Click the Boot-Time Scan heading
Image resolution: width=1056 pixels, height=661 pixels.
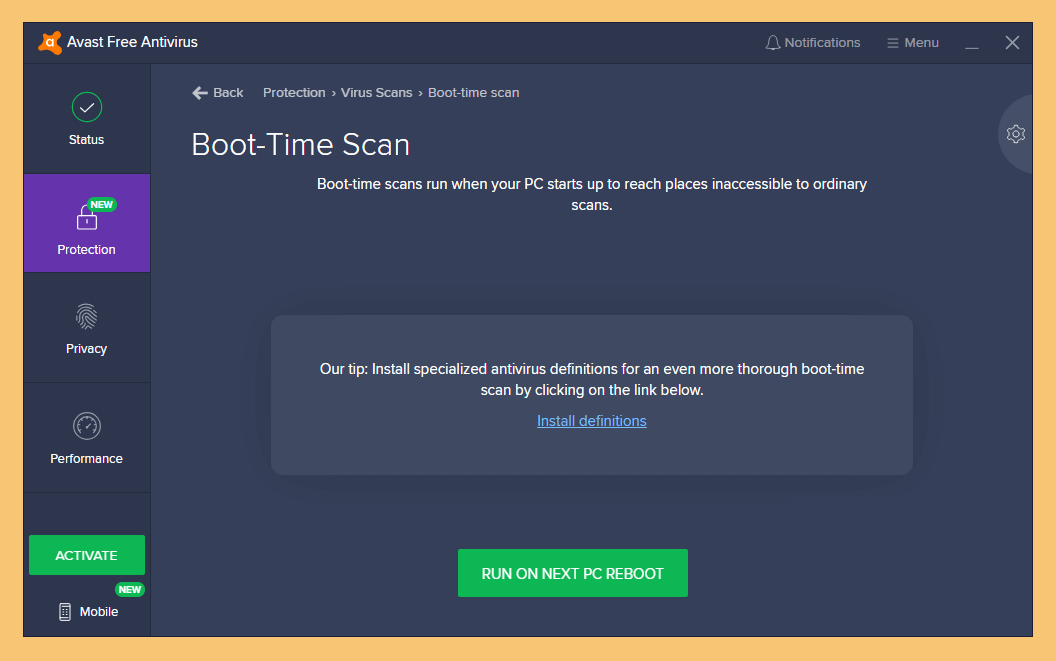pos(300,144)
